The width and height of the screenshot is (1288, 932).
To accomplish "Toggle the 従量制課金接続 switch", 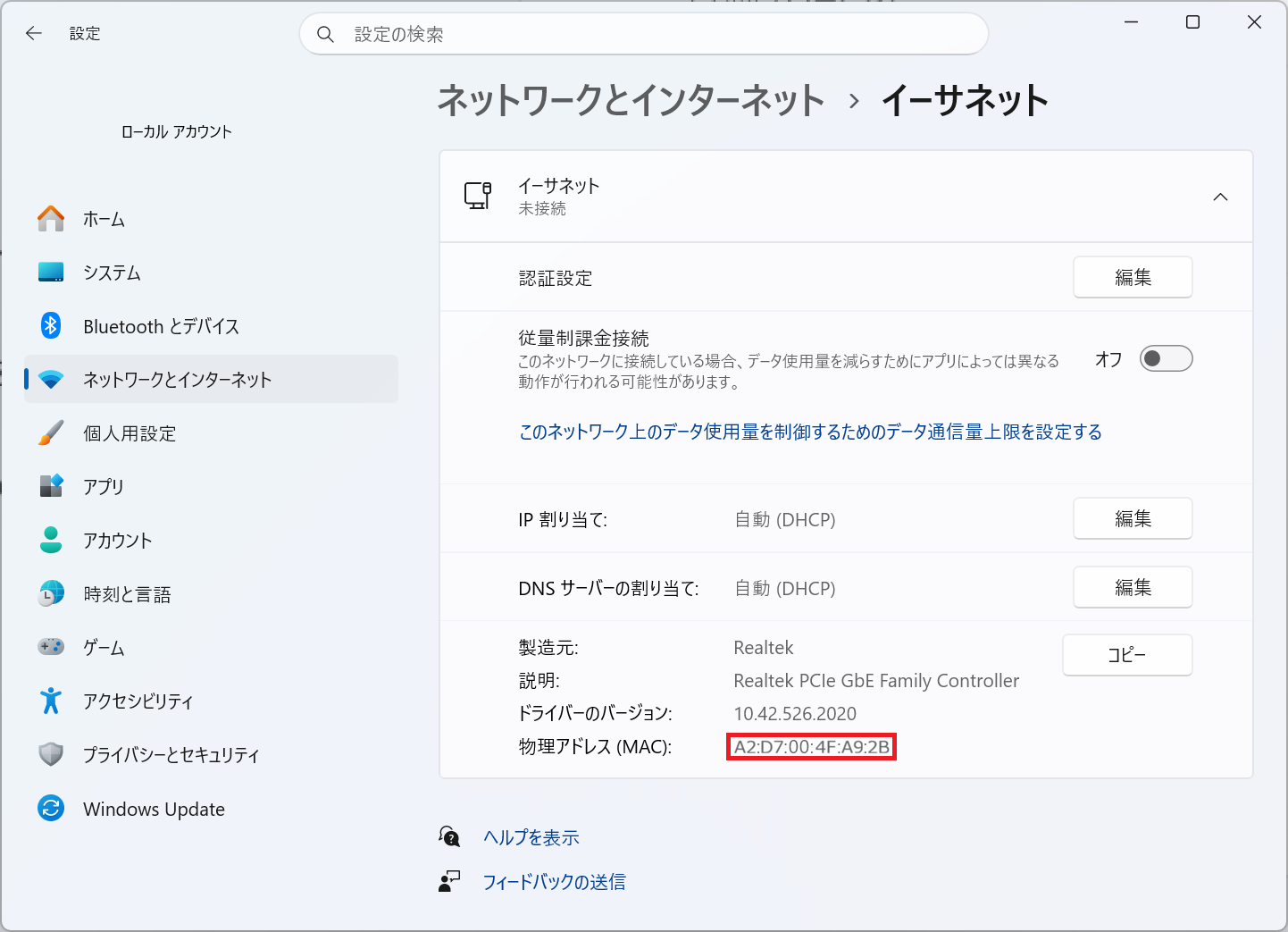I will [x=1166, y=358].
